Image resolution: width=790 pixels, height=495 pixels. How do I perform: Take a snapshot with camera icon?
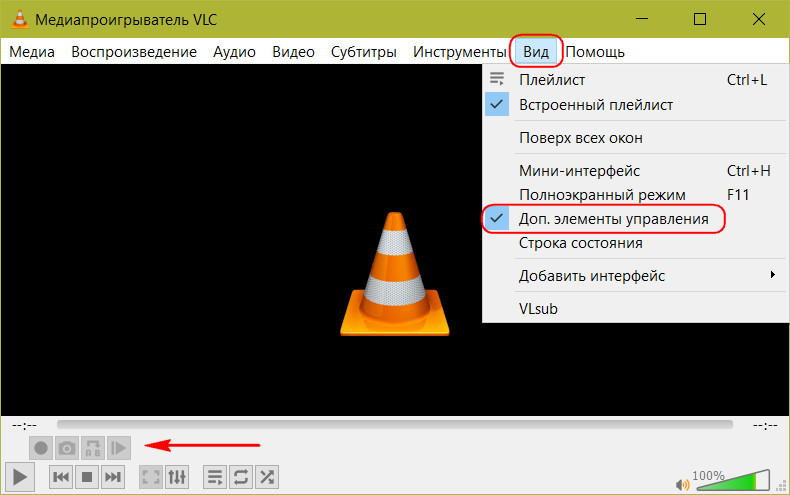coord(67,448)
